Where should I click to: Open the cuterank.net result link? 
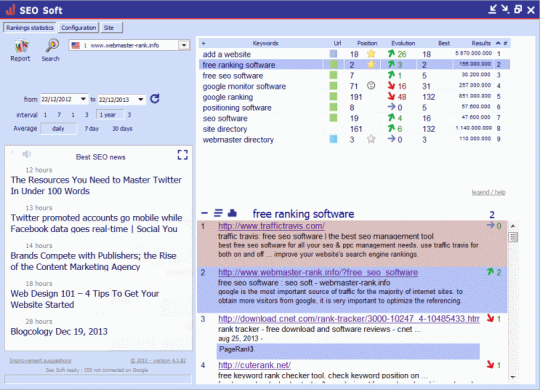pyautogui.click(x=255, y=365)
